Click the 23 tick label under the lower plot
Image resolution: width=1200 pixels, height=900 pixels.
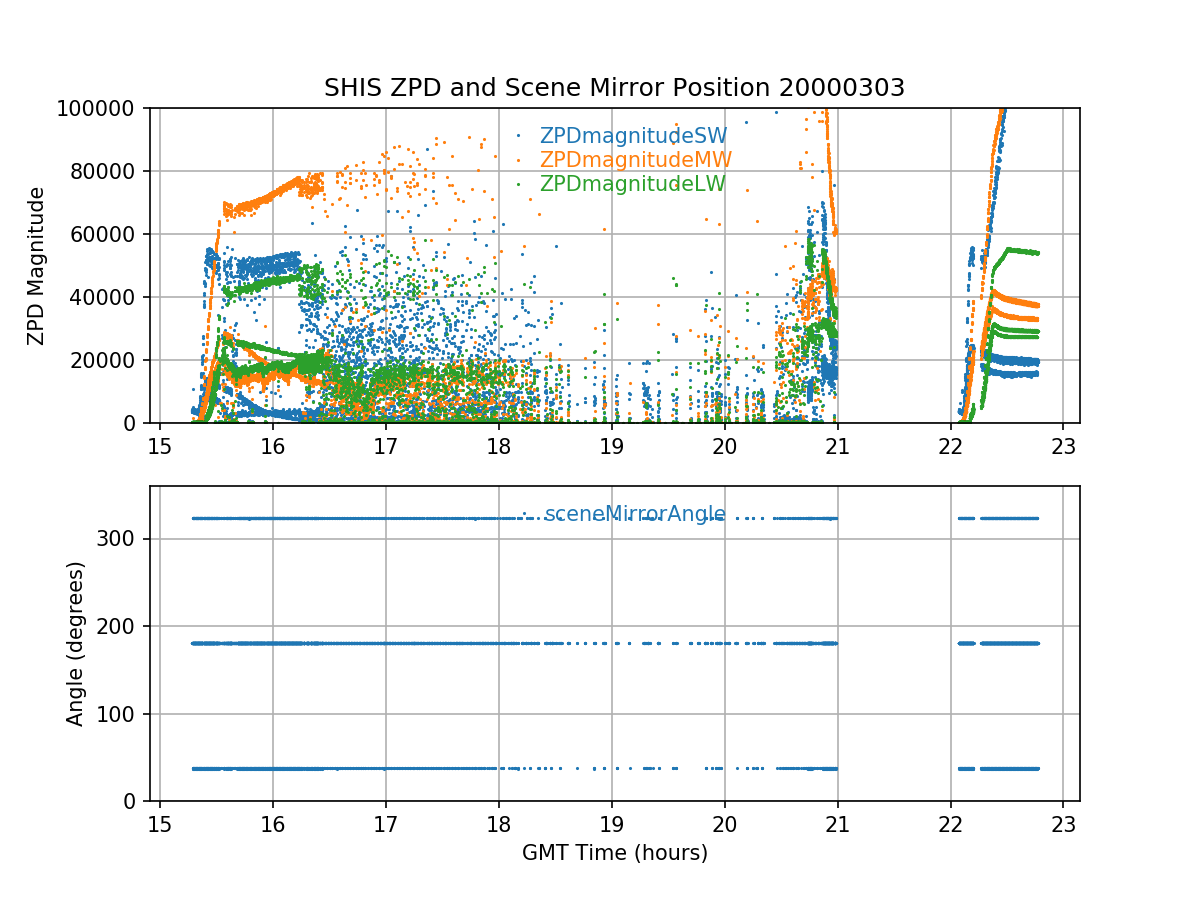click(x=1063, y=824)
